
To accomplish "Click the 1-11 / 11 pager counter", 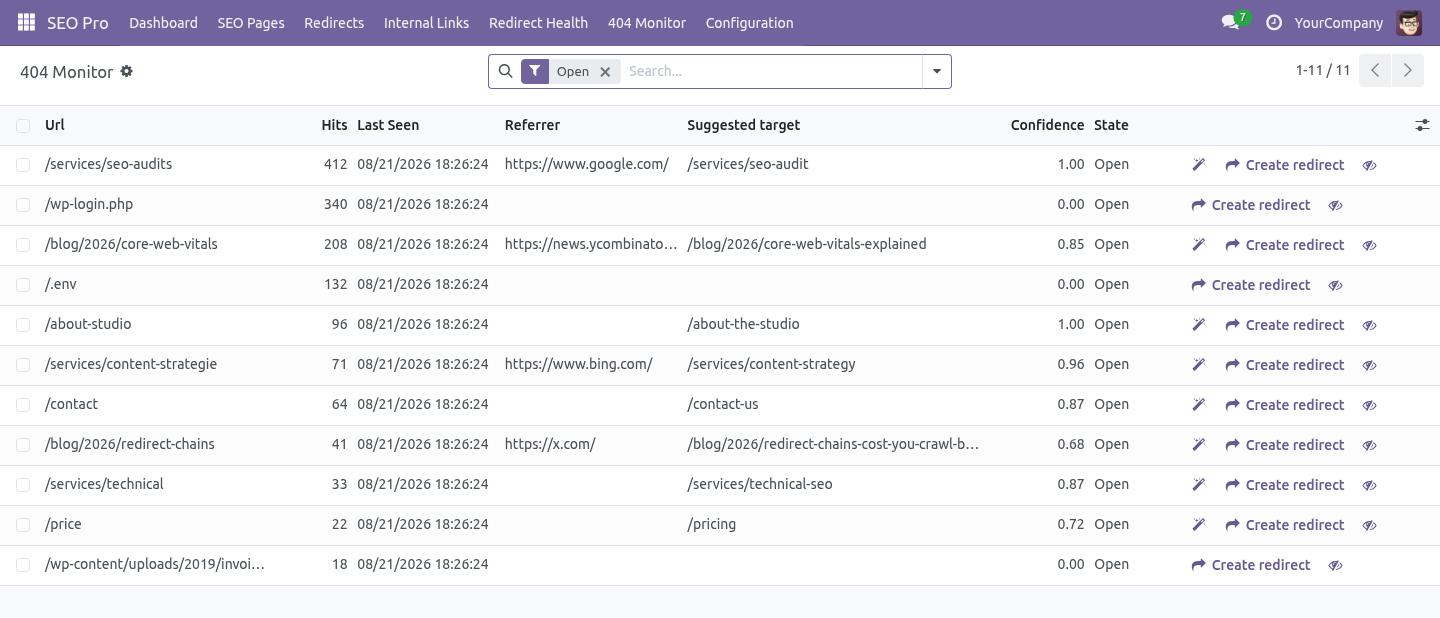I will [1323, 70].
